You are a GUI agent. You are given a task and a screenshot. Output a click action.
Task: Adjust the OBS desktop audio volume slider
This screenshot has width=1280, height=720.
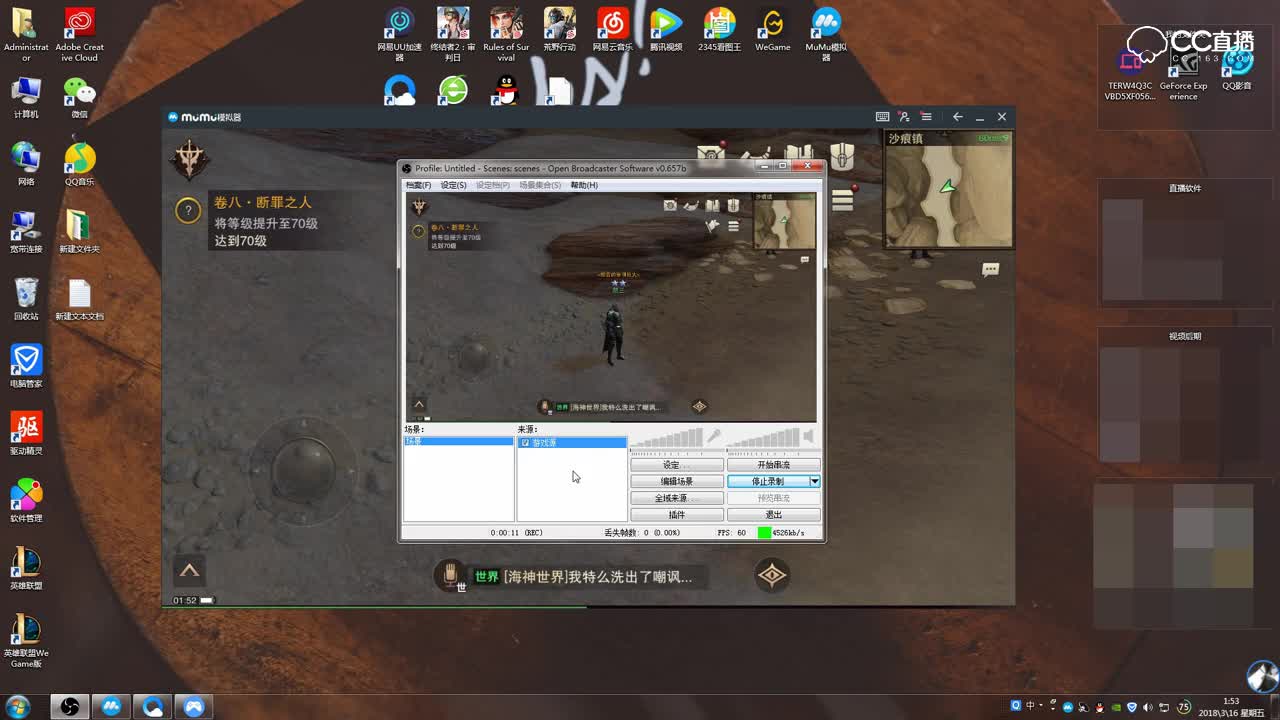point(763,438)
